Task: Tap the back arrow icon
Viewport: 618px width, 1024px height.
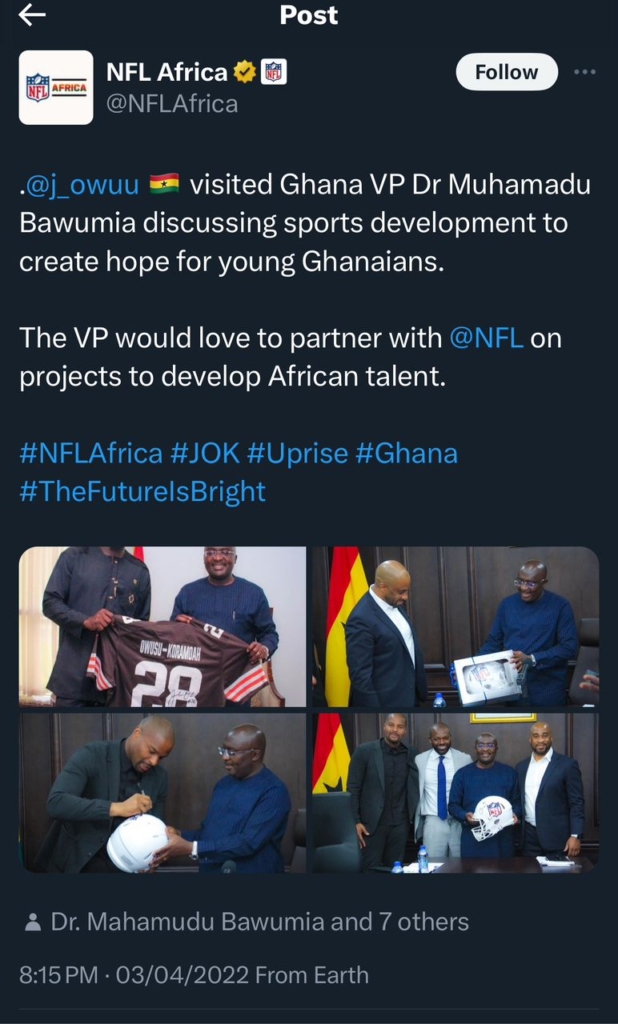Action: click(x=33, y=14)
